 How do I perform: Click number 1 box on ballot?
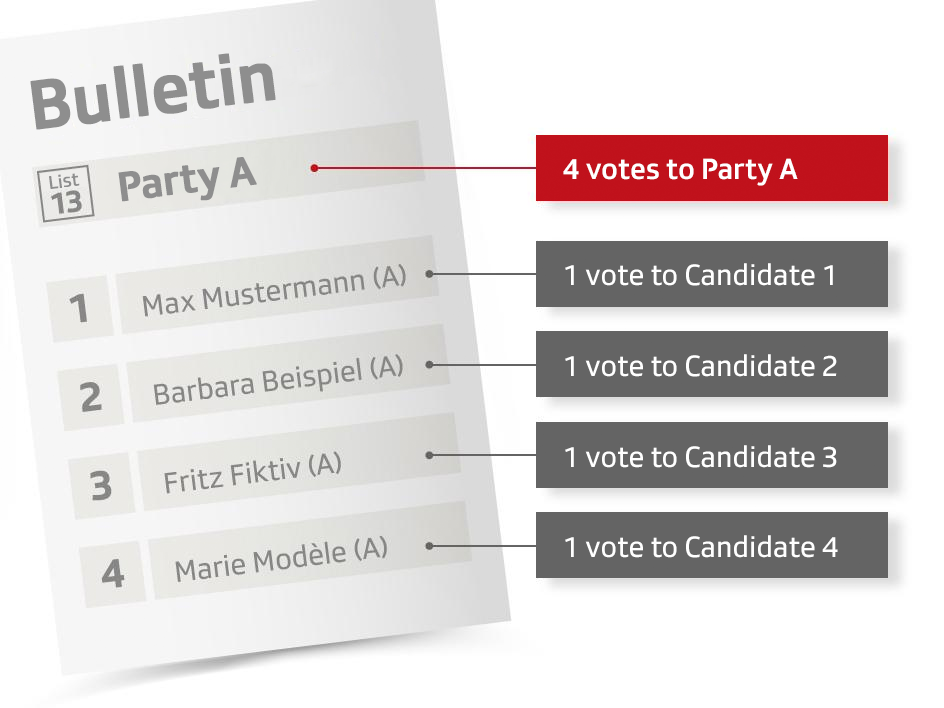[80, 309]
